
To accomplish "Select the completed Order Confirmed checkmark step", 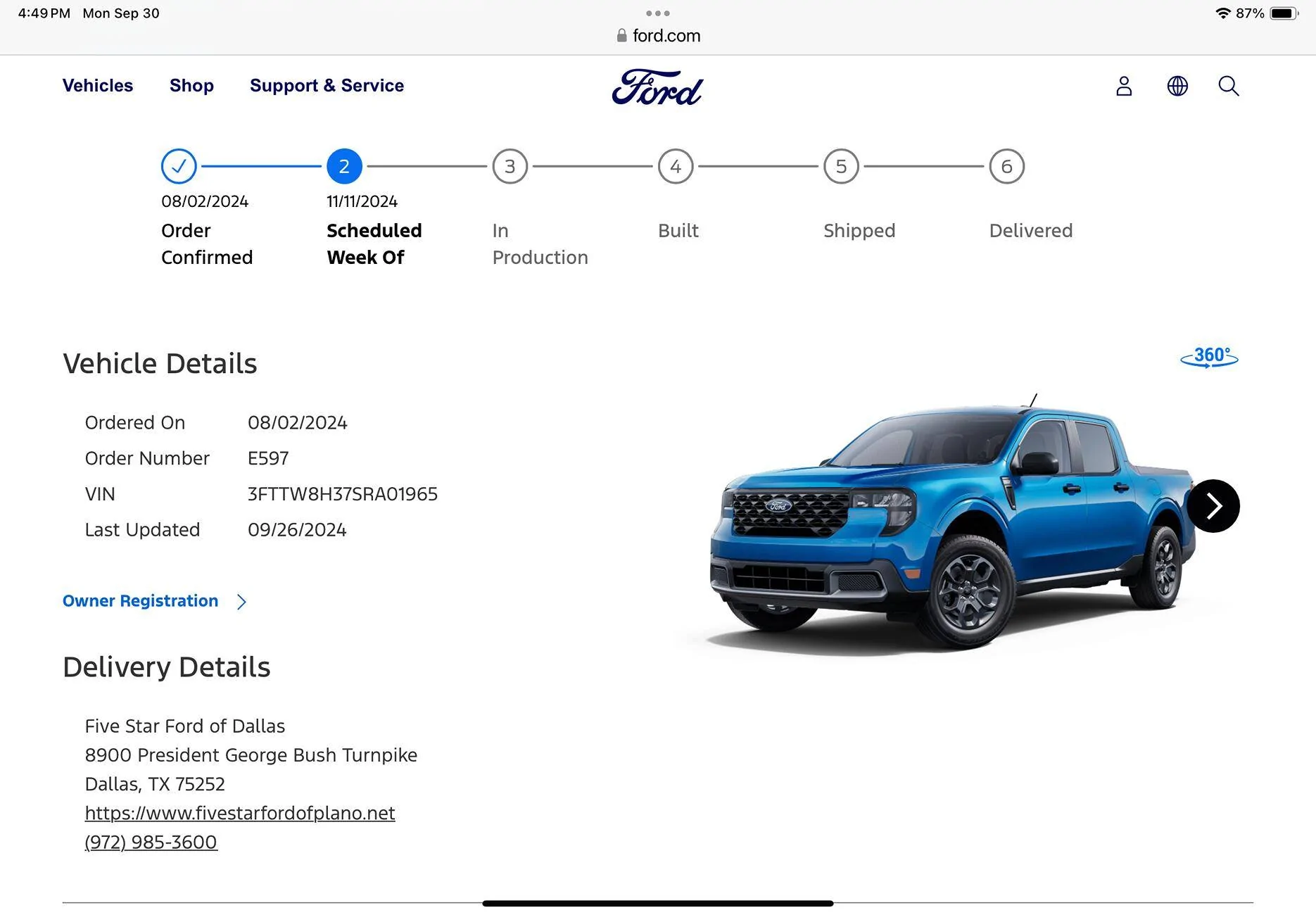I will pos(179,166).
